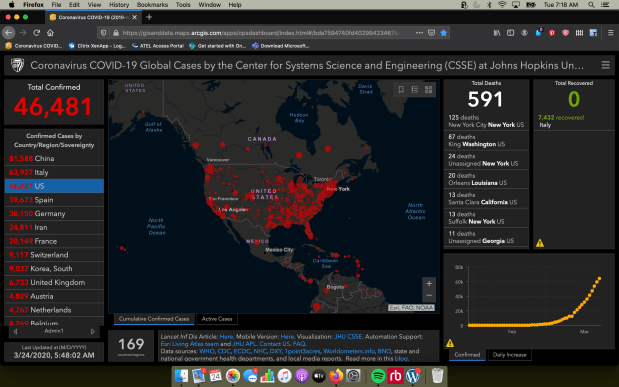619x387 pixels.
Task: Click the blue bookmark star in address bar
Action: (443, 33)
